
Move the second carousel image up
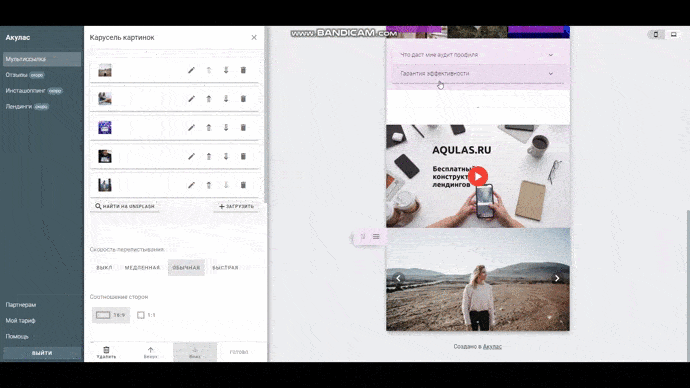tap(209, 99)
